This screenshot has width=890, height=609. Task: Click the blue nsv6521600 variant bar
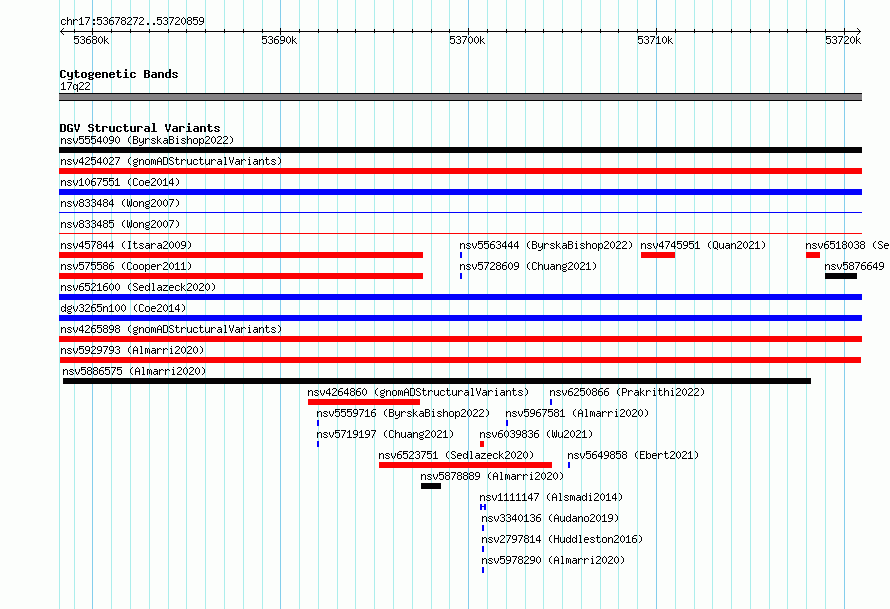click(460, 297)
